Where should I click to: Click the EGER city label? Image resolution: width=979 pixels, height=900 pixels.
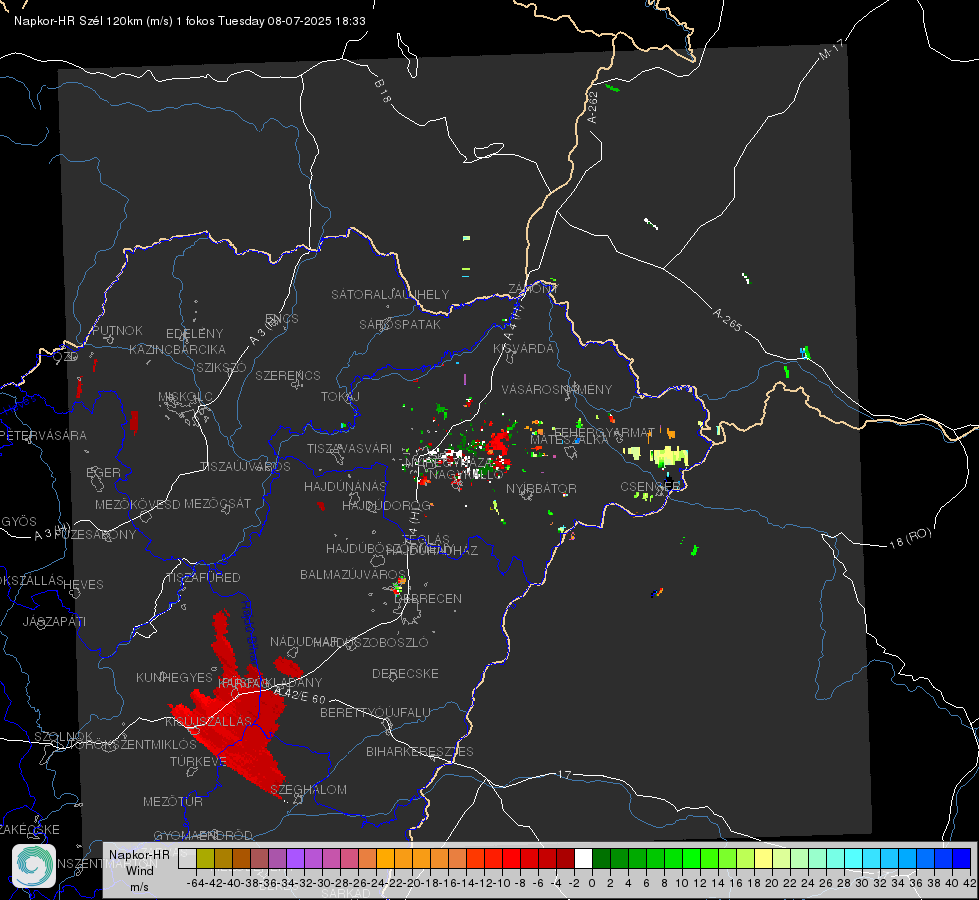[x=103, y=472]
